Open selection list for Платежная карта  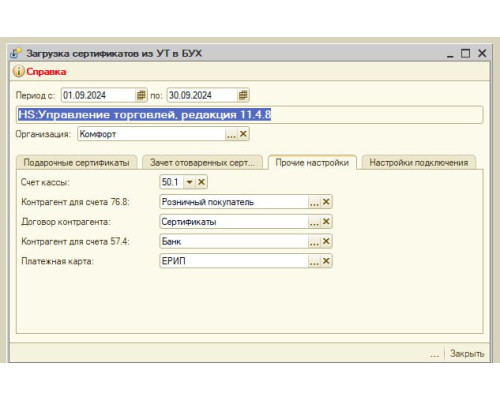314,261
